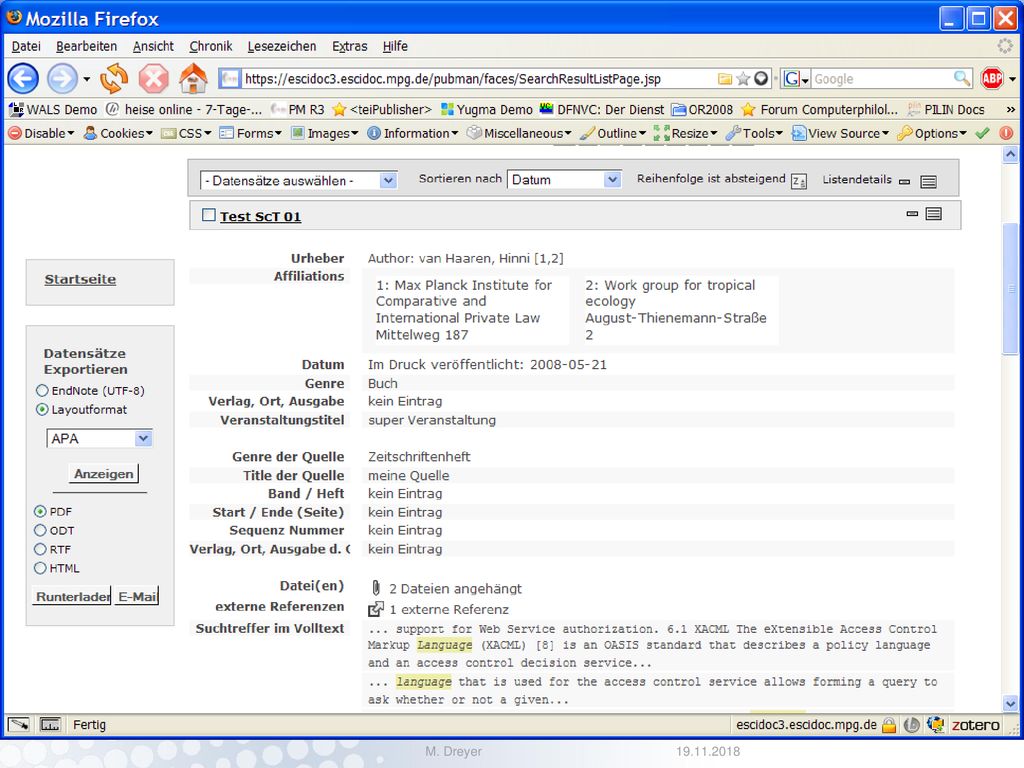Open the Sortieren nach Datum dropdown
Image resolution: width=1024 pixels, height=768 pixels.
click(564, 180)
